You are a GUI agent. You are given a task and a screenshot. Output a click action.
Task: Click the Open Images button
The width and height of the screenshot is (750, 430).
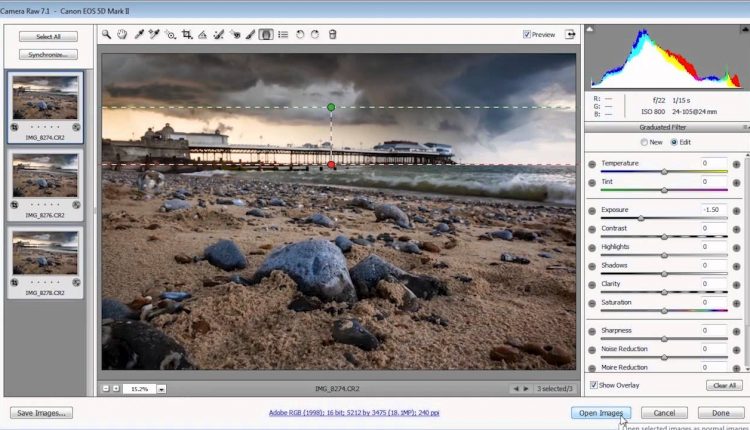tap(601, 412)
